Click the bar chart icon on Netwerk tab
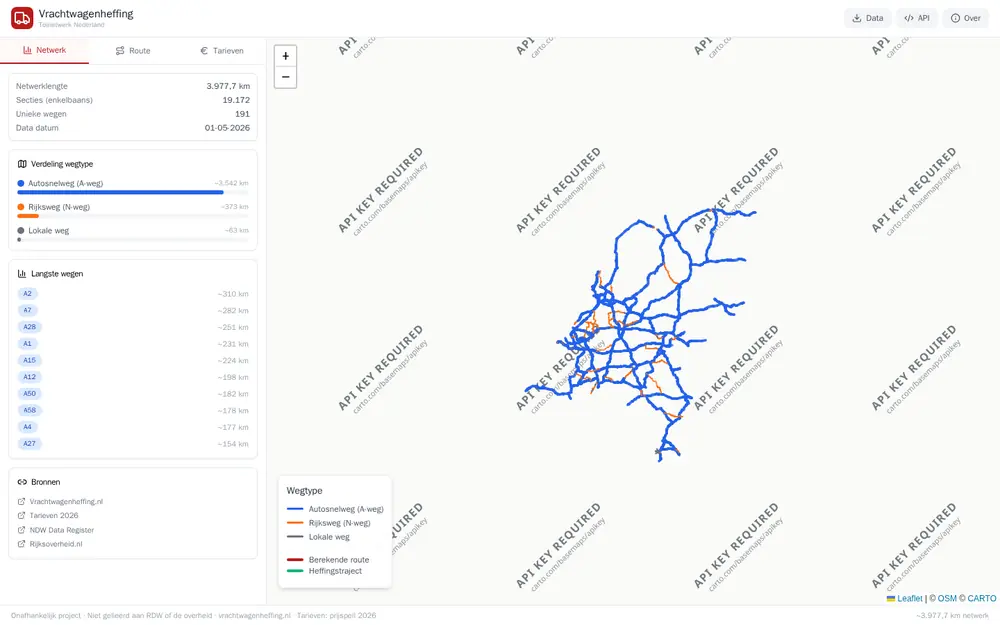 pos(27,50)
